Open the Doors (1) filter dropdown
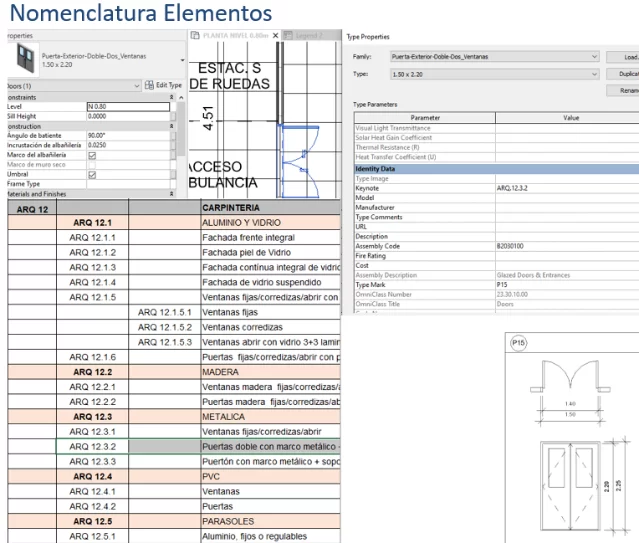The width and height of the screenshot is (639, 543). coord(136,87)
